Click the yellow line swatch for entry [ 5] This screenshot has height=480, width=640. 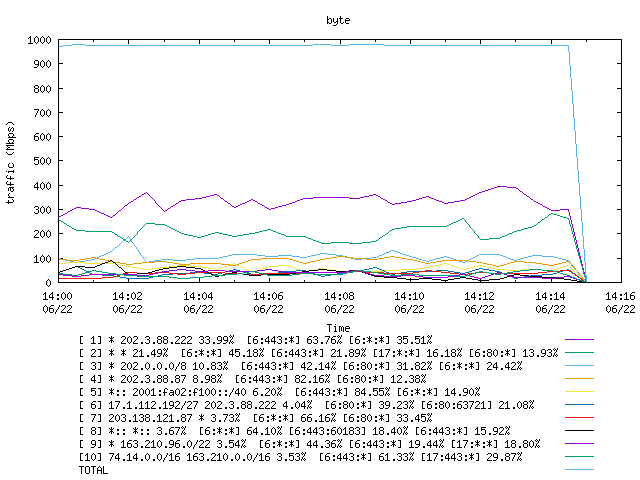[580, 392]
